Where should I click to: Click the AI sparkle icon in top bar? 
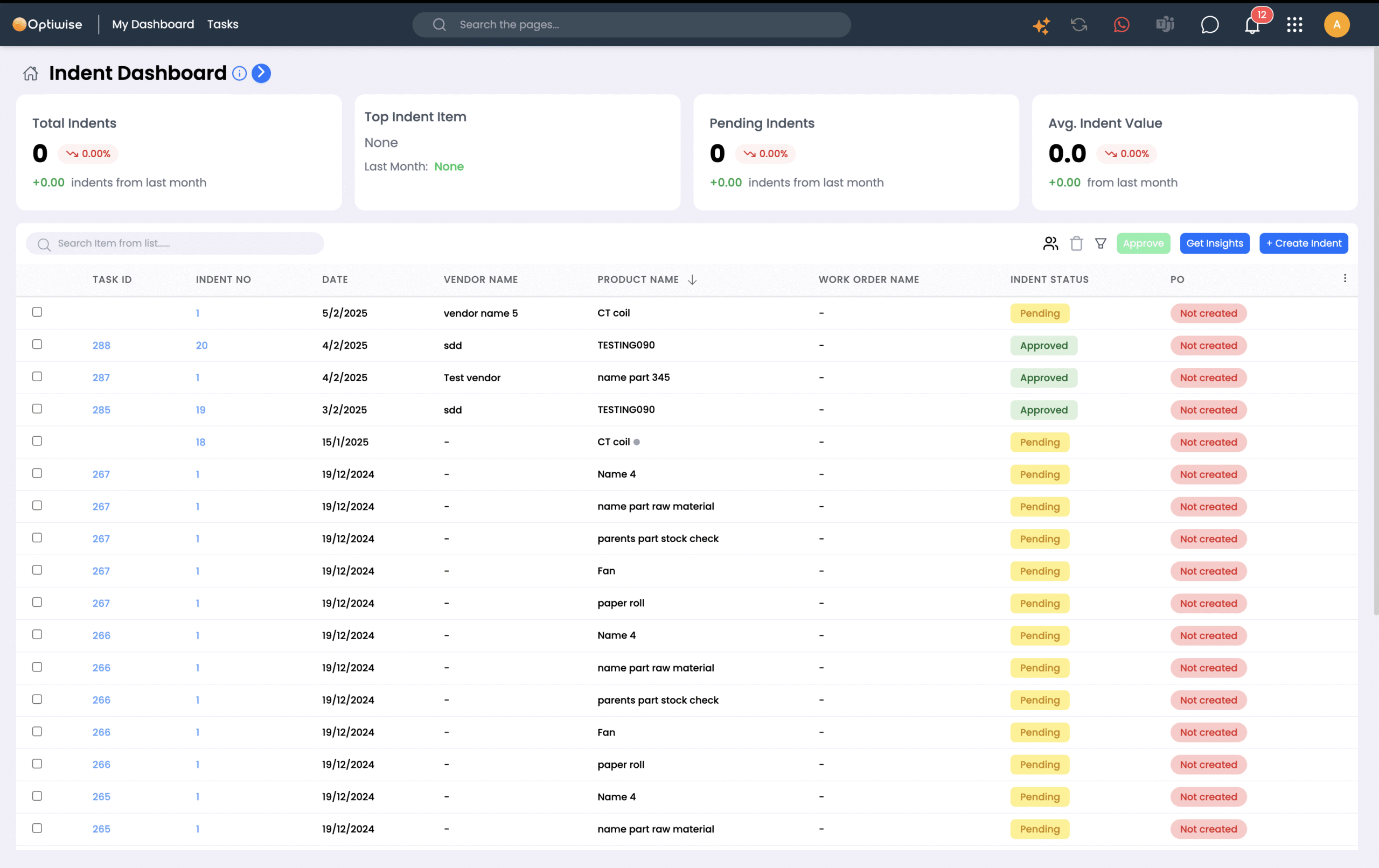(1041, 25)
